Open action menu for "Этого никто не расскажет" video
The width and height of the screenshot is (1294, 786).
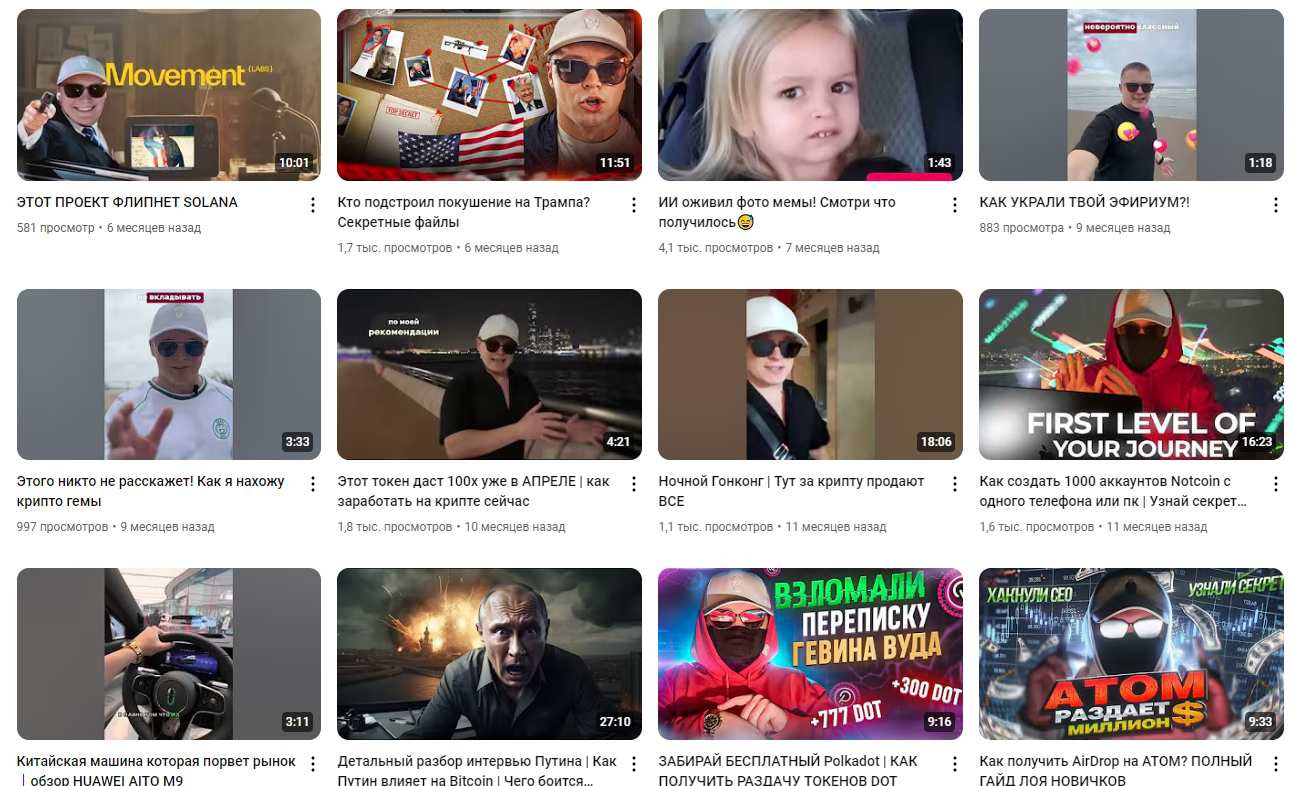[x=313, y=484]
